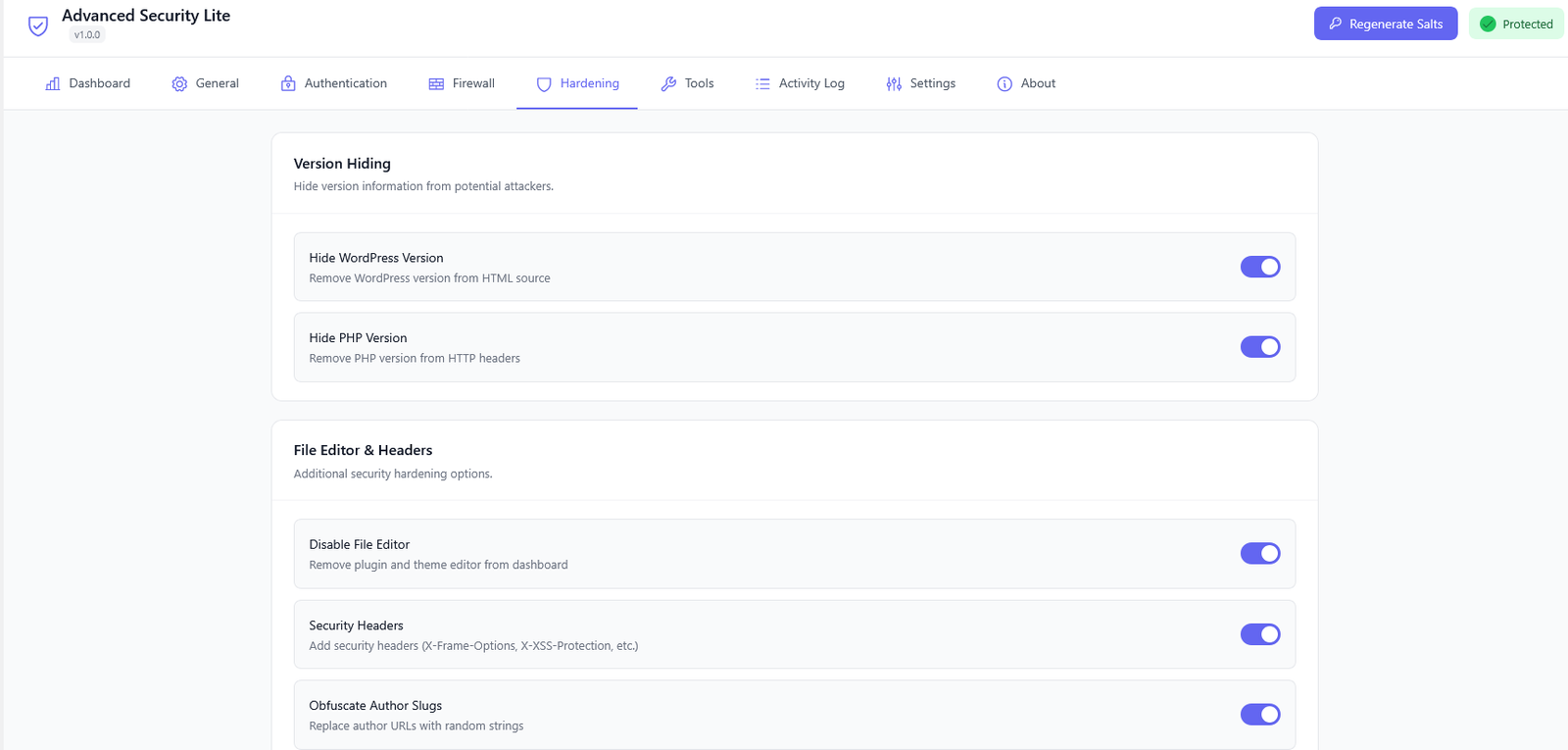The height and width of the screenshot is (750, 1568).
Task: Click the Settings sliders icon
Action: (894, 84)
